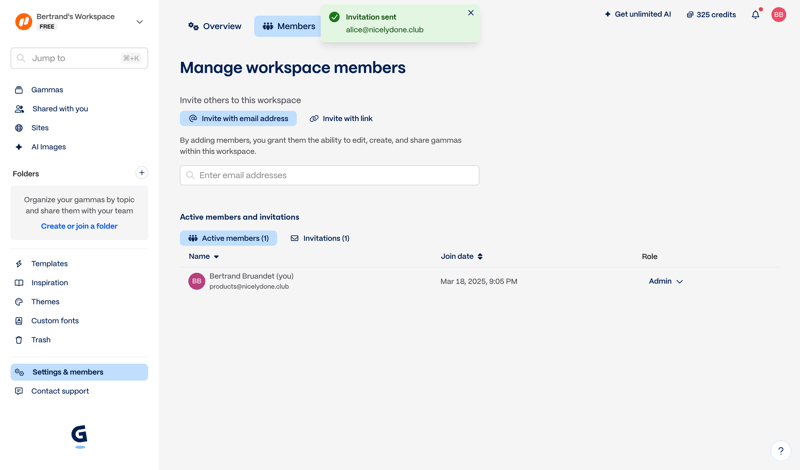The image size is (800, 470).
Task: Sort members by Name column
Action: click(204, 256)
